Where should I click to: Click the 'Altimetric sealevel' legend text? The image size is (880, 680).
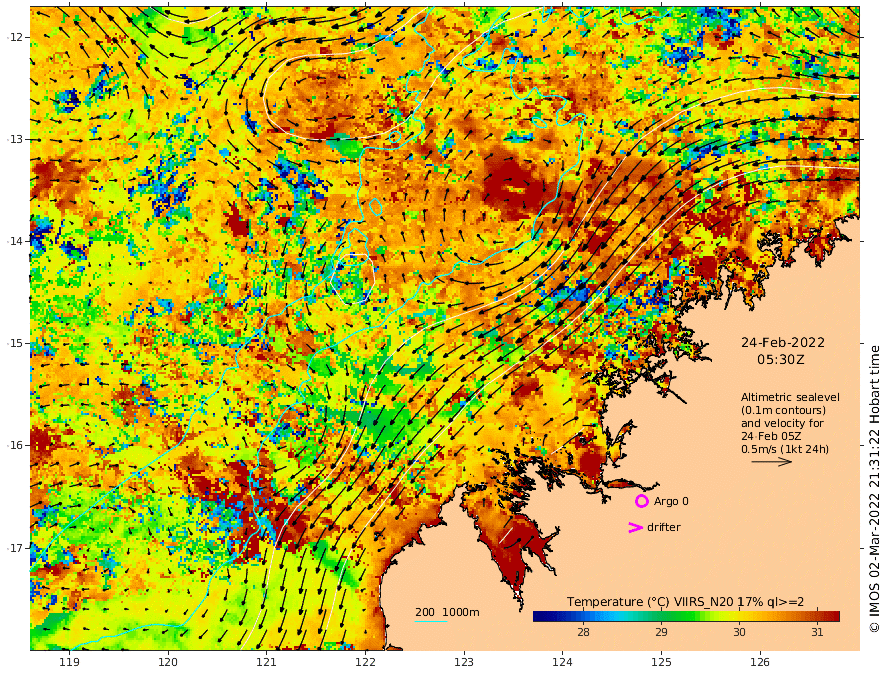790,397
